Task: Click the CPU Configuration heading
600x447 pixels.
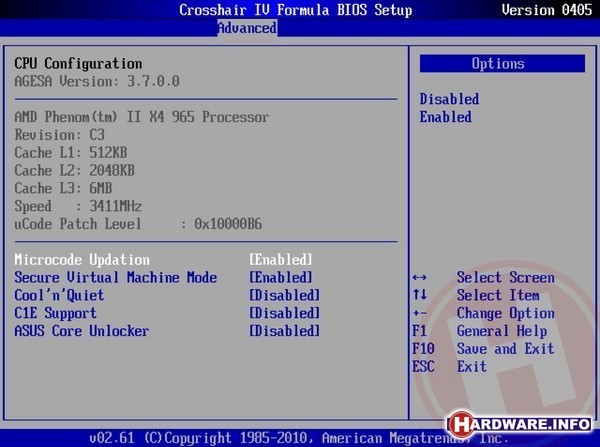Action: (78, 64)
